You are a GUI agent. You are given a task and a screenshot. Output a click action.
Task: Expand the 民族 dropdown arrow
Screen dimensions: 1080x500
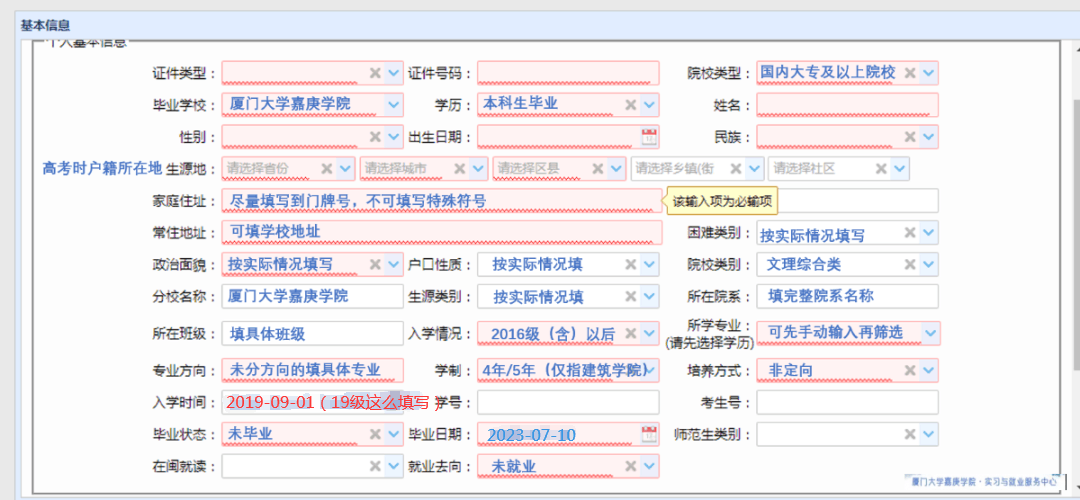928,136
